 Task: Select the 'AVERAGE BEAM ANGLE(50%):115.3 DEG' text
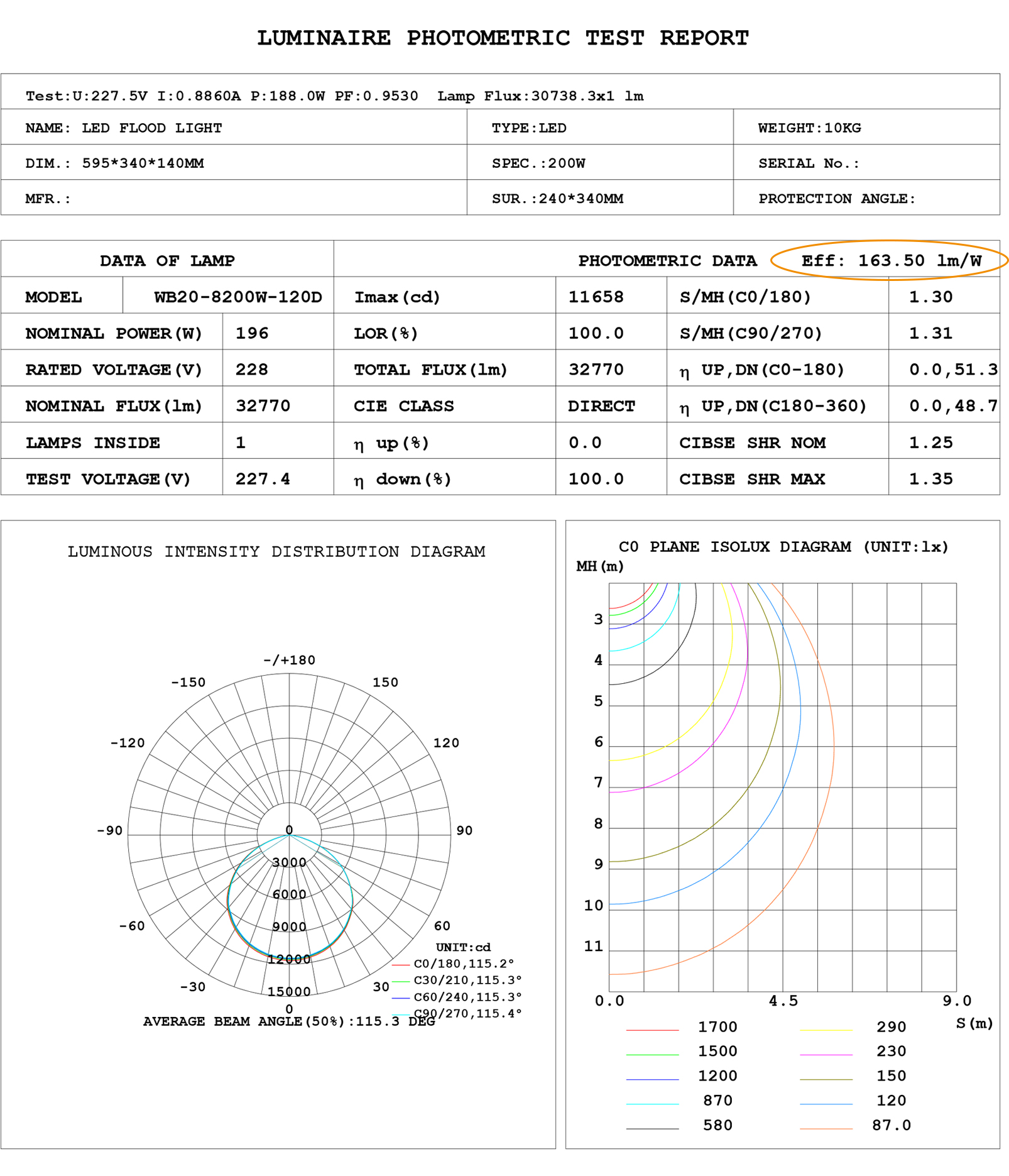tap(289, 1021)
